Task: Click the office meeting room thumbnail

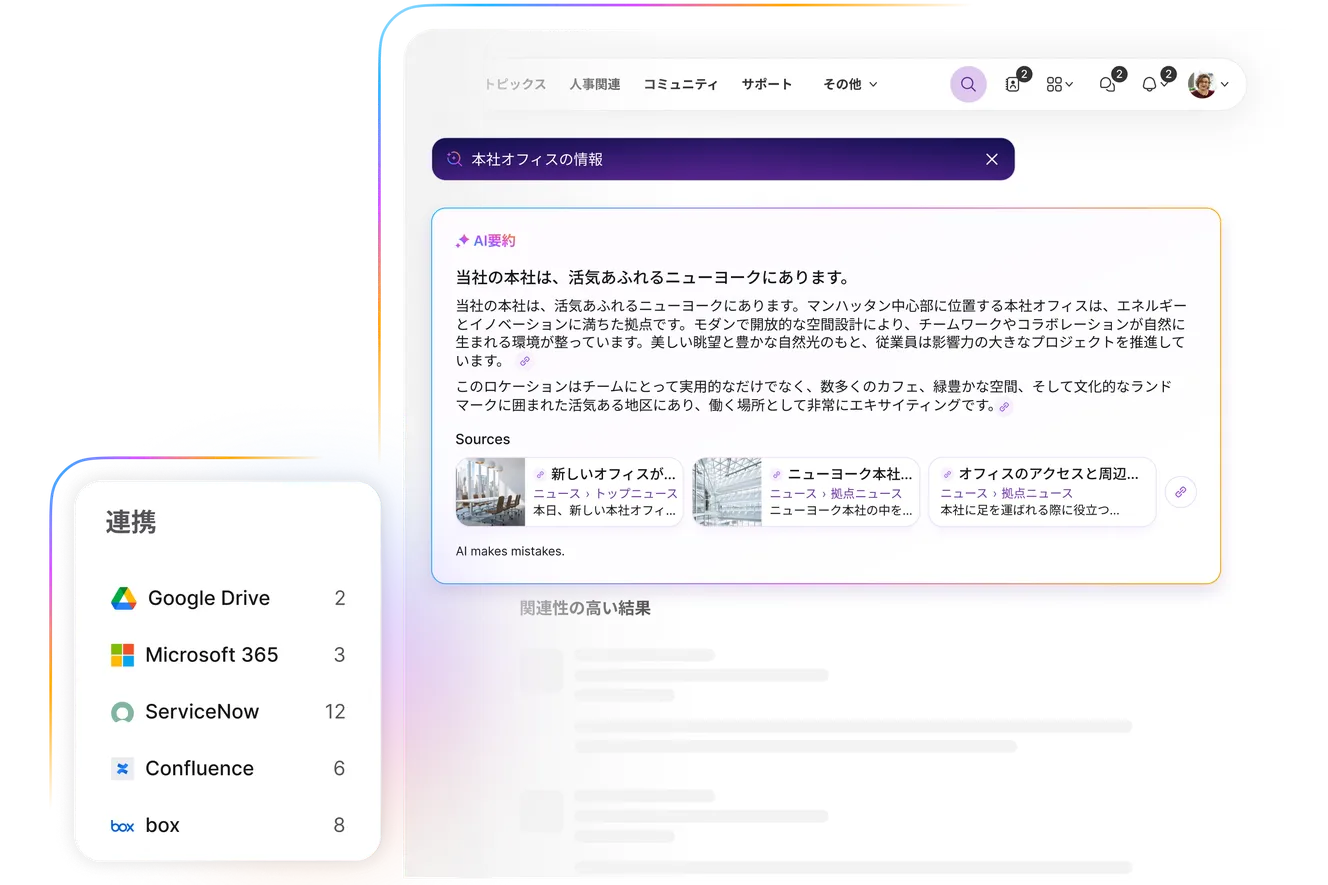Action: pyautogui.click(x=490, y=491)
